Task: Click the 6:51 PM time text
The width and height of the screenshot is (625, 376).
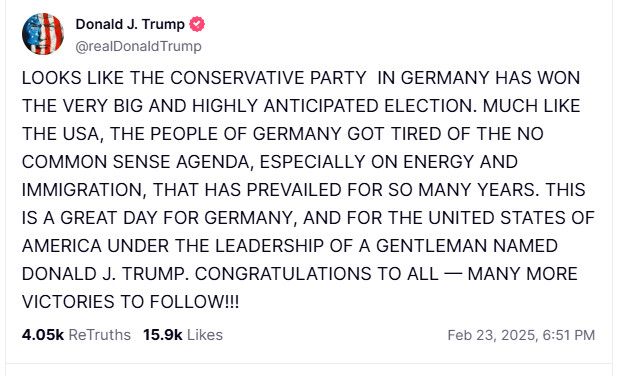Action: tap(569, 335)
